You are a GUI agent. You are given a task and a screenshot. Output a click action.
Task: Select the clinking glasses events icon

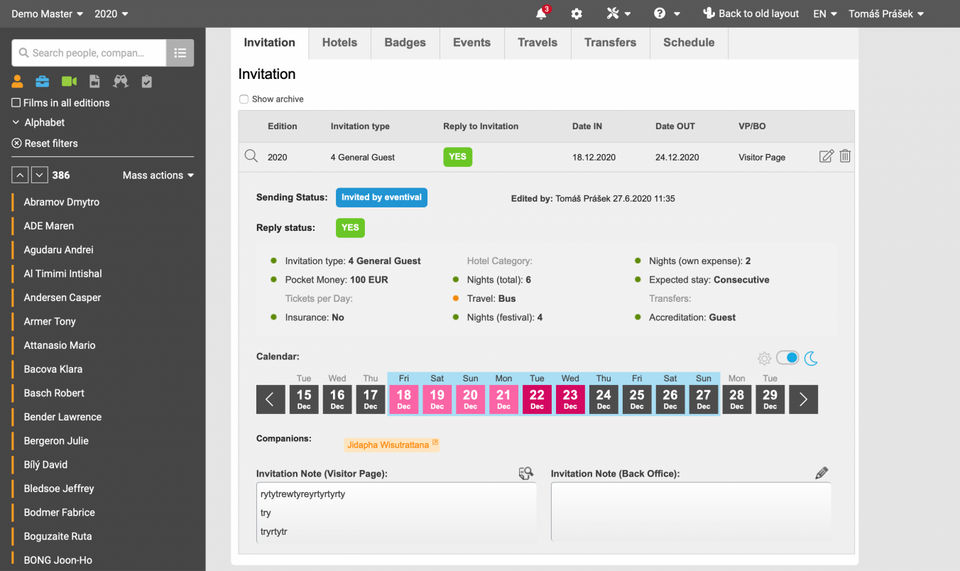click(121, 81)
